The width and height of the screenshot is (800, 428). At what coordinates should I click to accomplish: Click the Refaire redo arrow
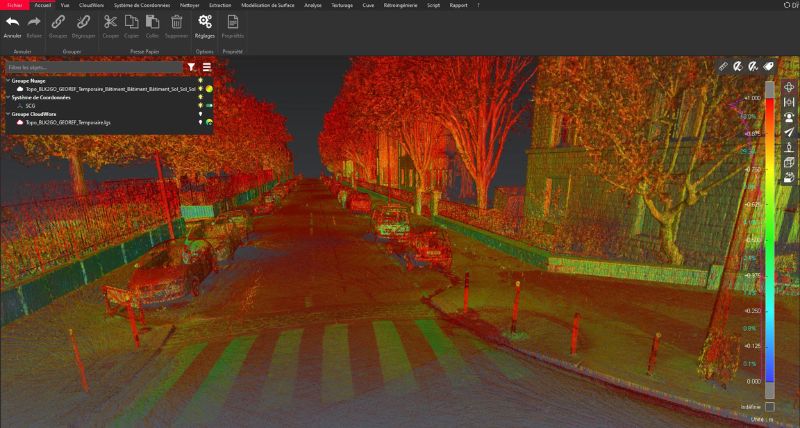point(34,22)
